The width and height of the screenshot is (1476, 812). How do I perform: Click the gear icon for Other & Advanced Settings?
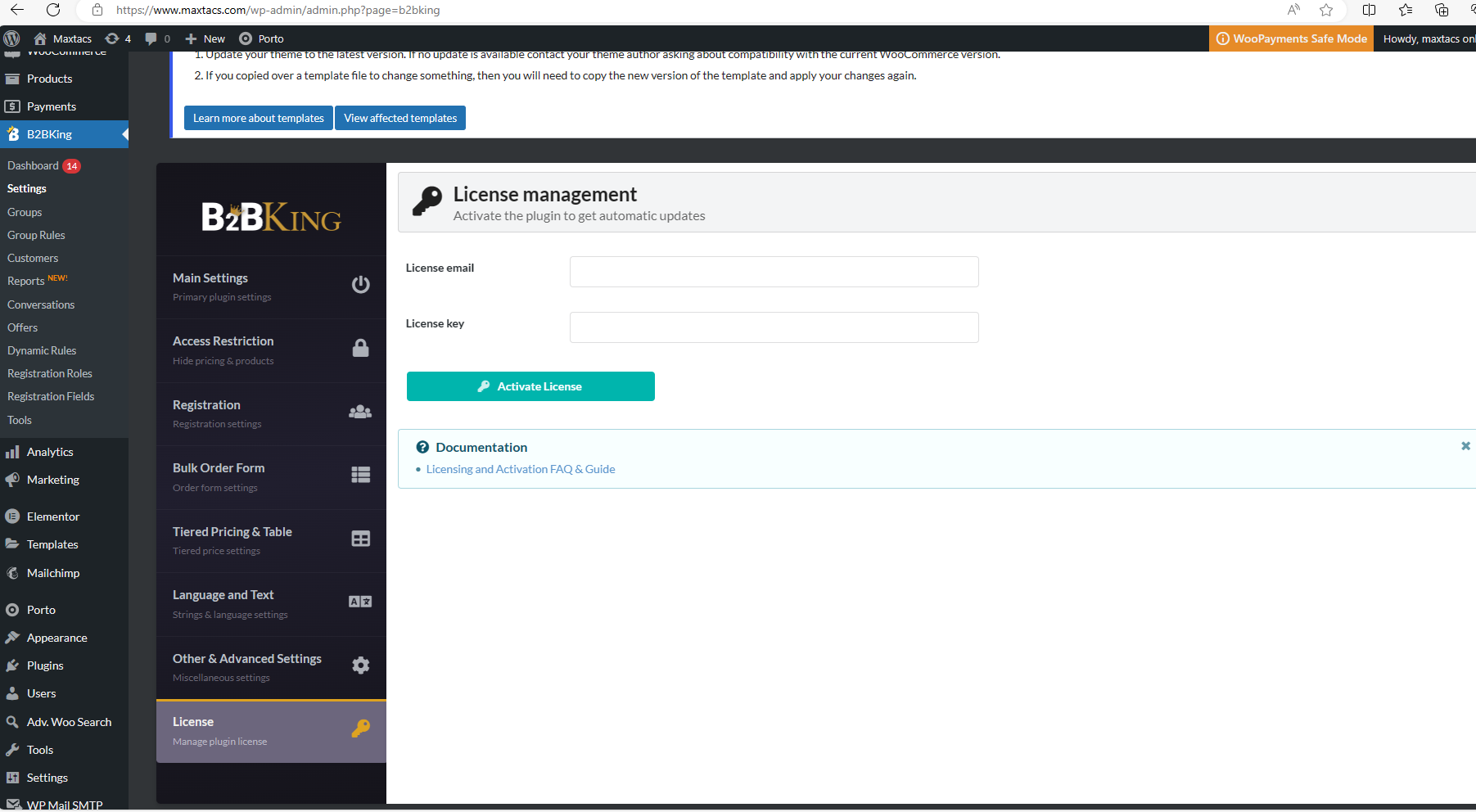360,665
